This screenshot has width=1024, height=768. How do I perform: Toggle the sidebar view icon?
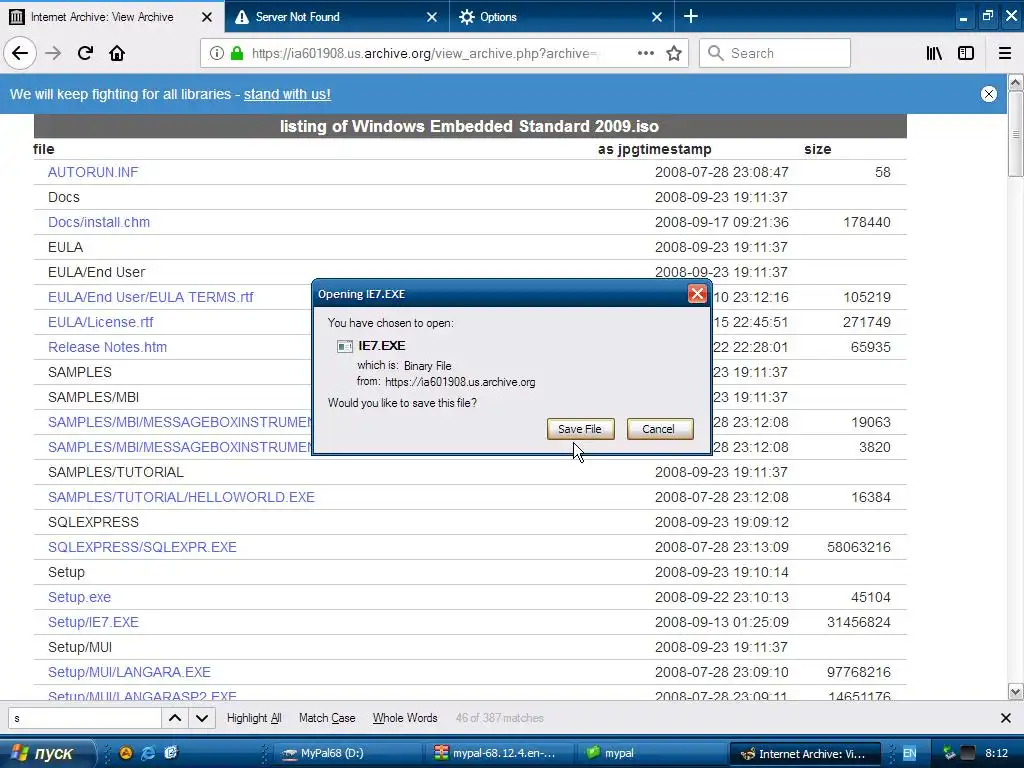point(966,54)
